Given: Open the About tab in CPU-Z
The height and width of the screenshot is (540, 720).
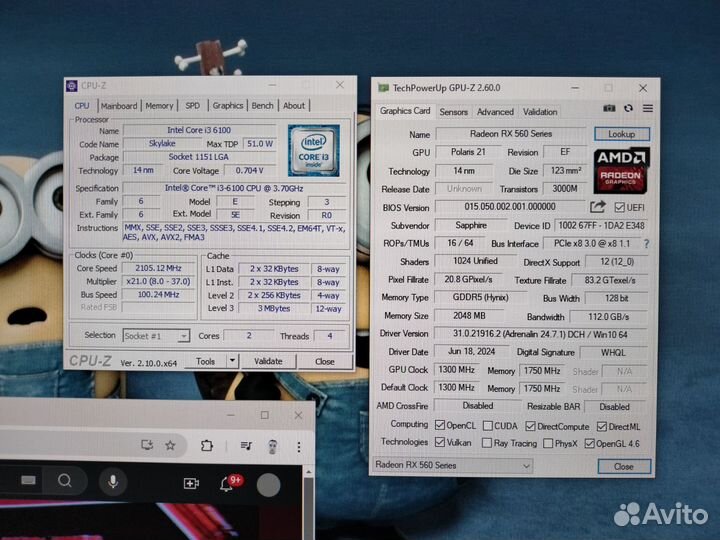Looking at the screenshot, I should tap(294, 106).
